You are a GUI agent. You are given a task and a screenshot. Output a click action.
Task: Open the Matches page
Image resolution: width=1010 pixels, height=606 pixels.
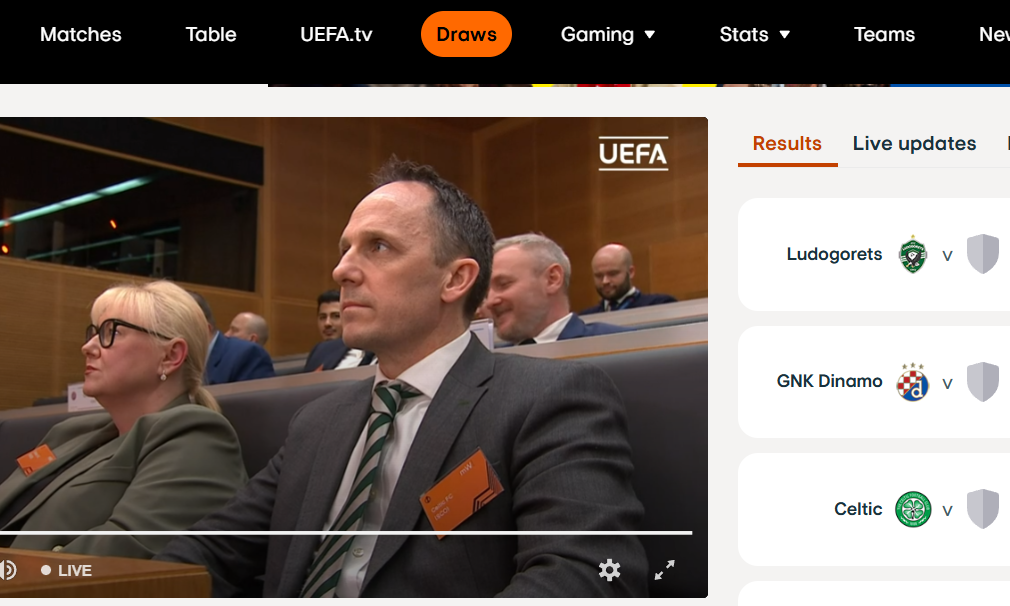tap(81, 34)
